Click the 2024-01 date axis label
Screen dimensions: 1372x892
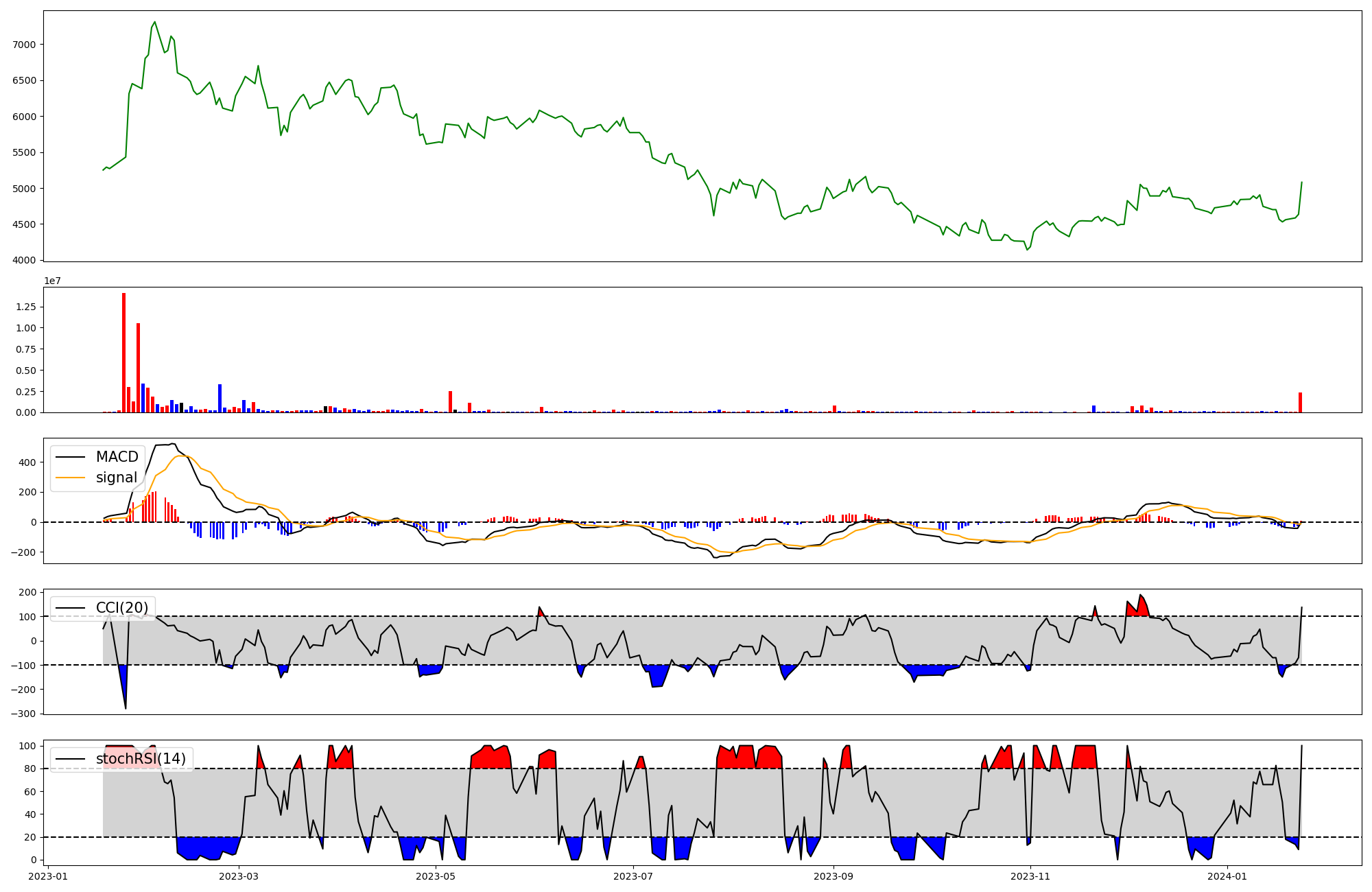(1227, 876)
